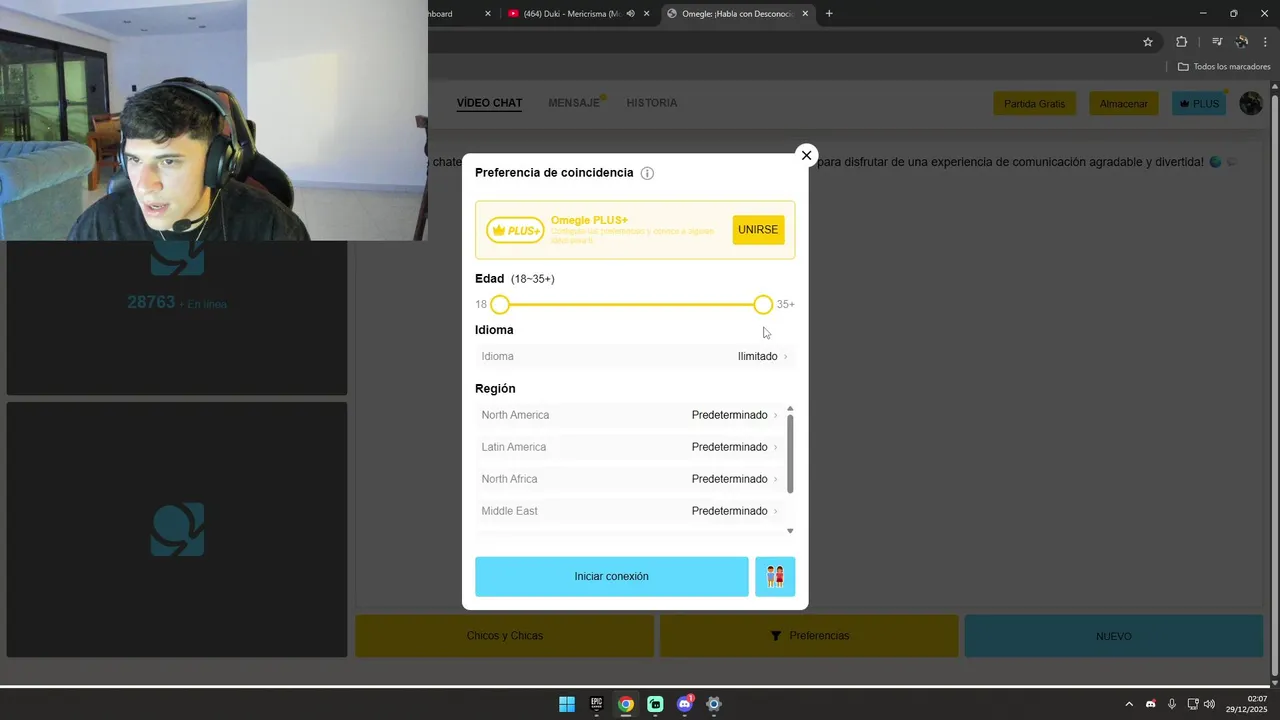Click the closed YouTube-left tab's close X
This screenshot has width=1280, height=720.
(488, 14)
